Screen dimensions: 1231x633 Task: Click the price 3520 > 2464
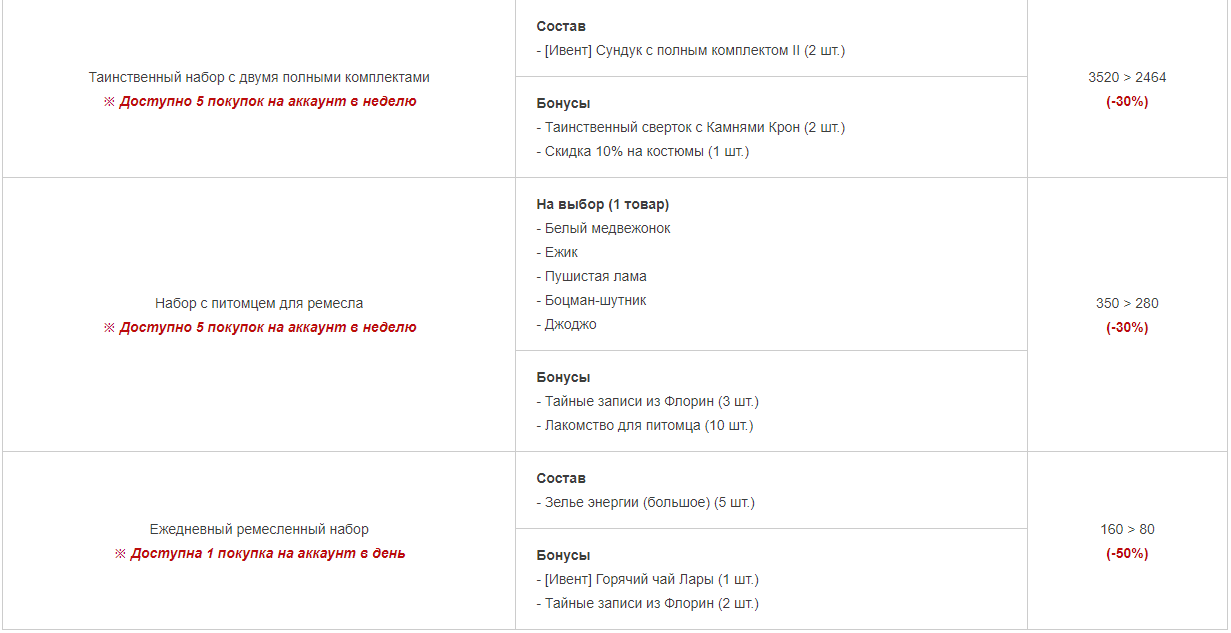pyautogui.click(x=1127, y=77)
